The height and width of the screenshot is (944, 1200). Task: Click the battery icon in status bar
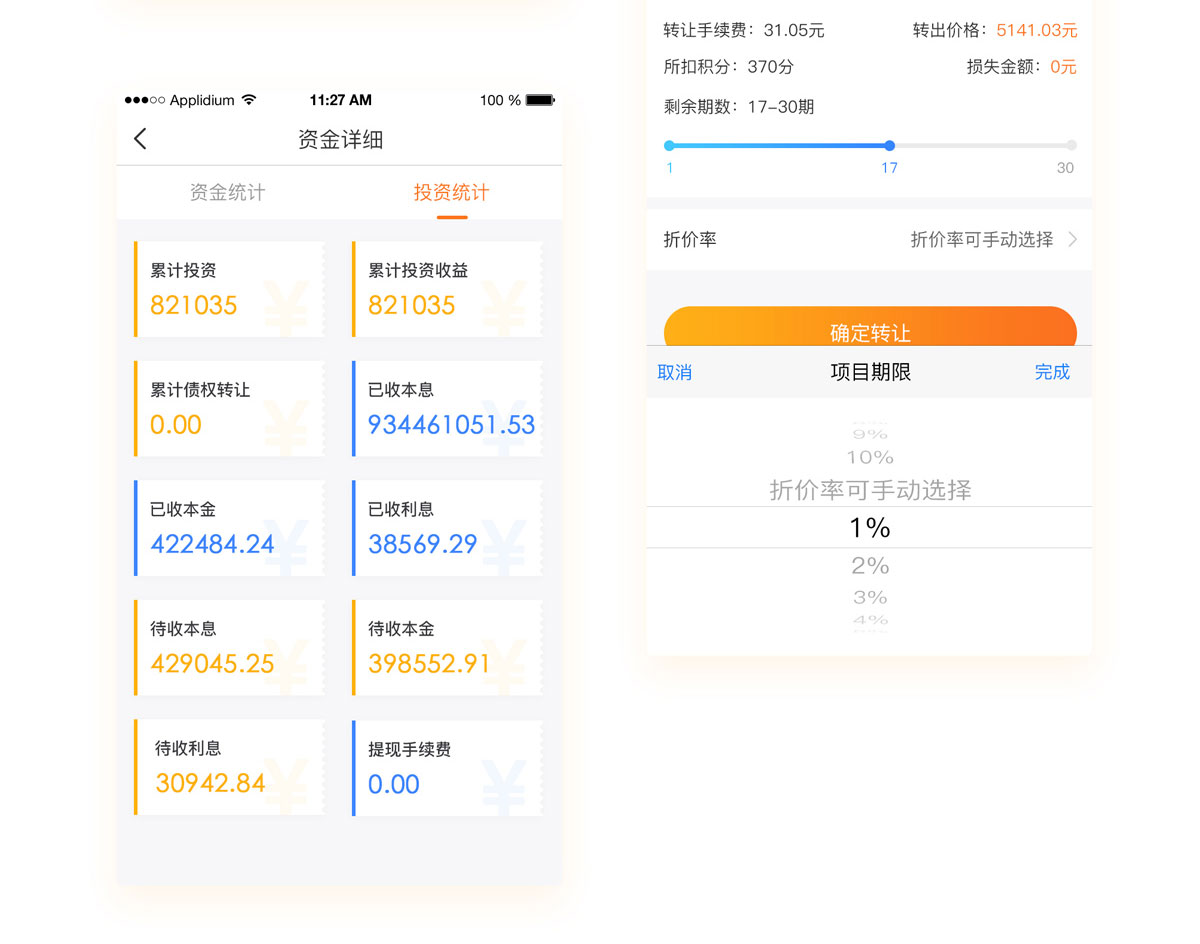coord(540,100)
